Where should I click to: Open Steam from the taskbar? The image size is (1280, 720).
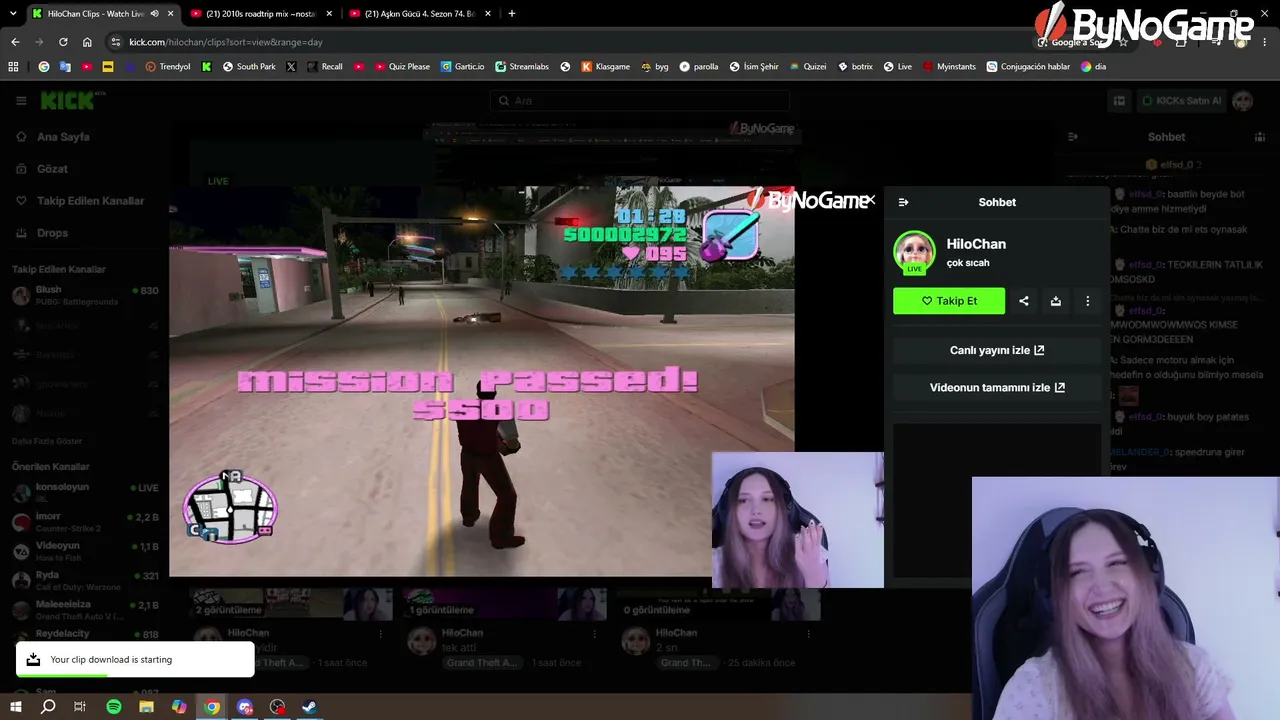pos(310,707)
